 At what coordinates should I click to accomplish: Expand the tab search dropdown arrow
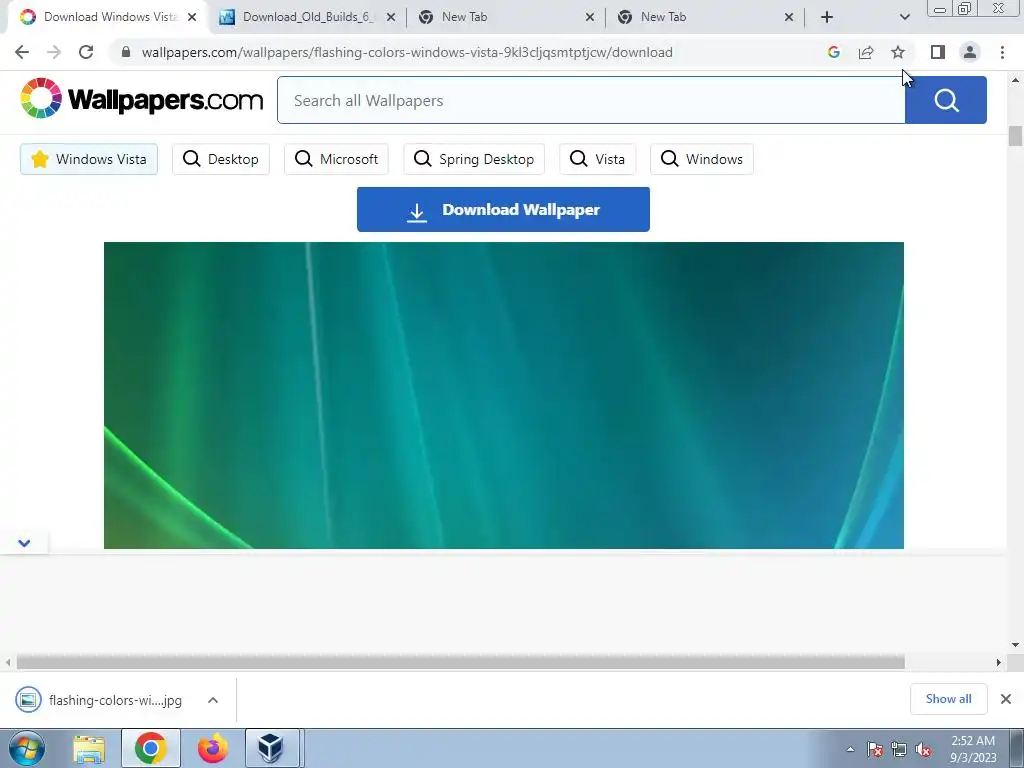point(904,17)
